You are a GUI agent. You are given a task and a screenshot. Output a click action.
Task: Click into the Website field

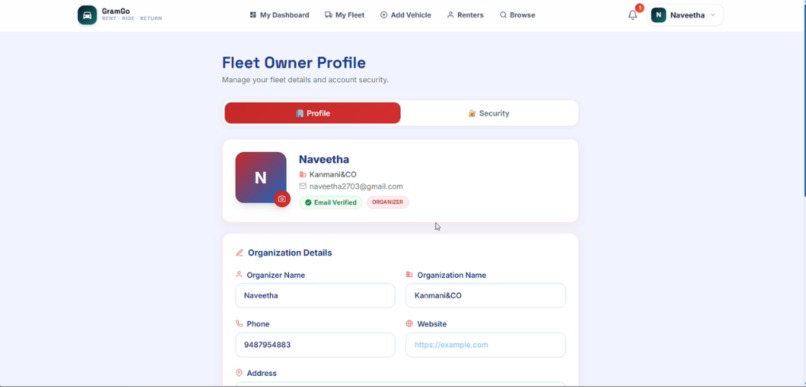(485, 345)
